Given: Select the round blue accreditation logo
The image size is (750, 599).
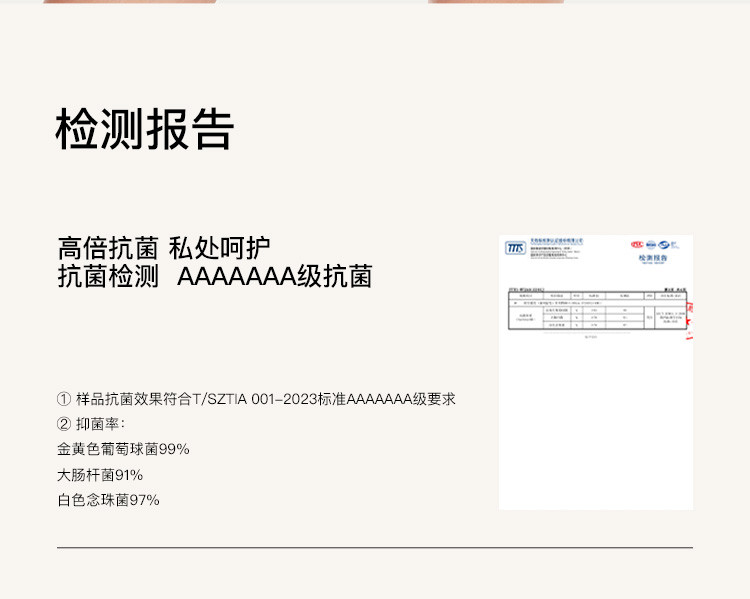Looking at the screenshot, I should tap(650, 243).
